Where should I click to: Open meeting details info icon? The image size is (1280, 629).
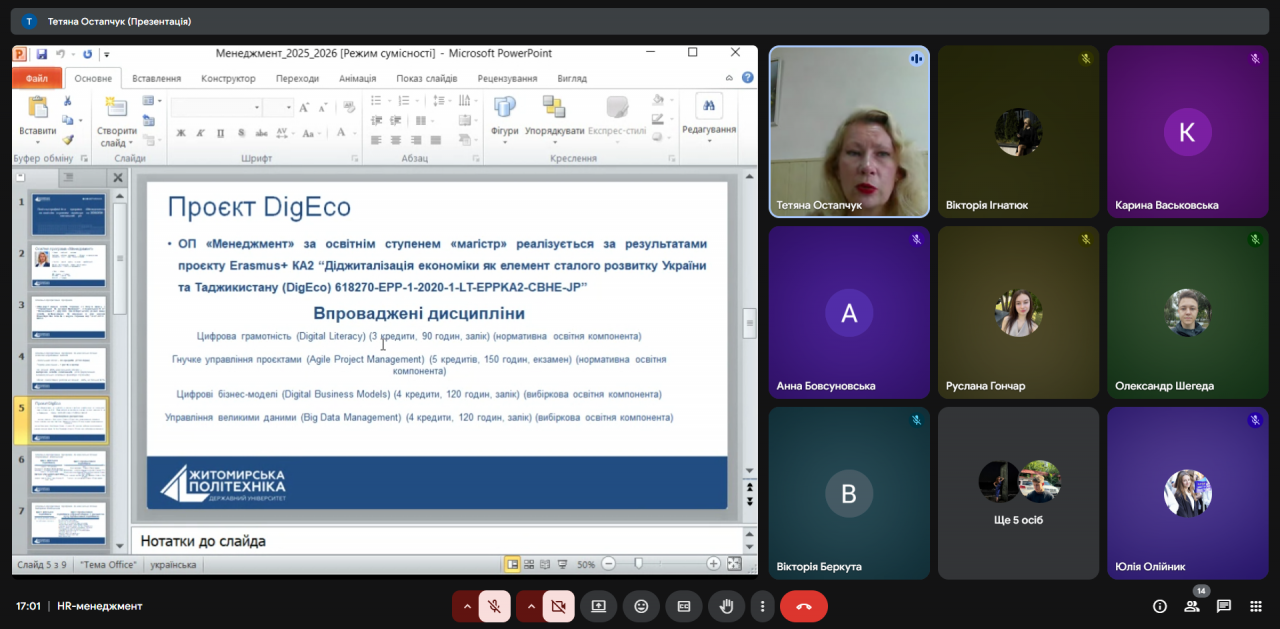(1160, 606)
